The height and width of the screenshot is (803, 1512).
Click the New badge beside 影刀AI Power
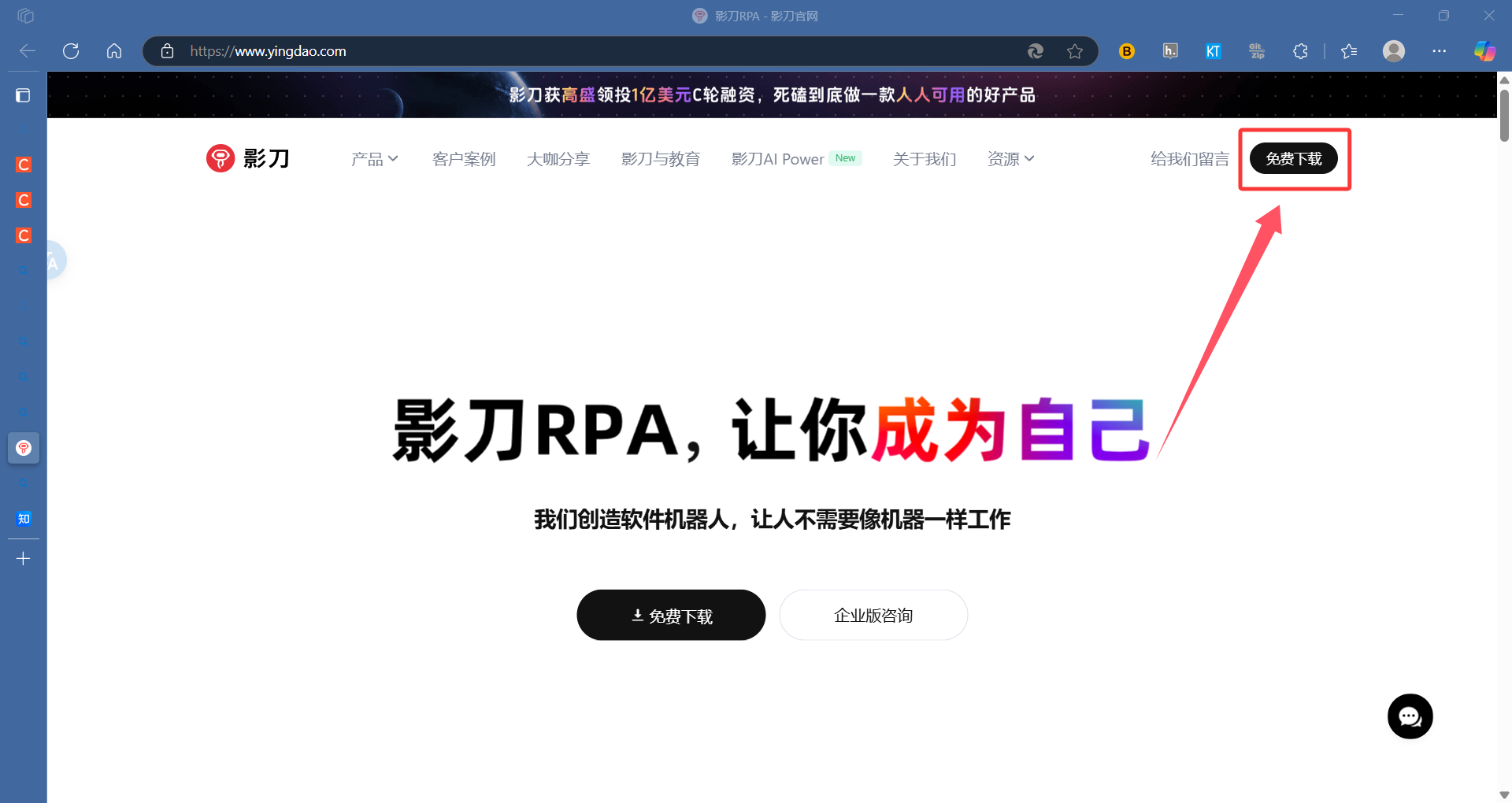[x=845, y=158]
